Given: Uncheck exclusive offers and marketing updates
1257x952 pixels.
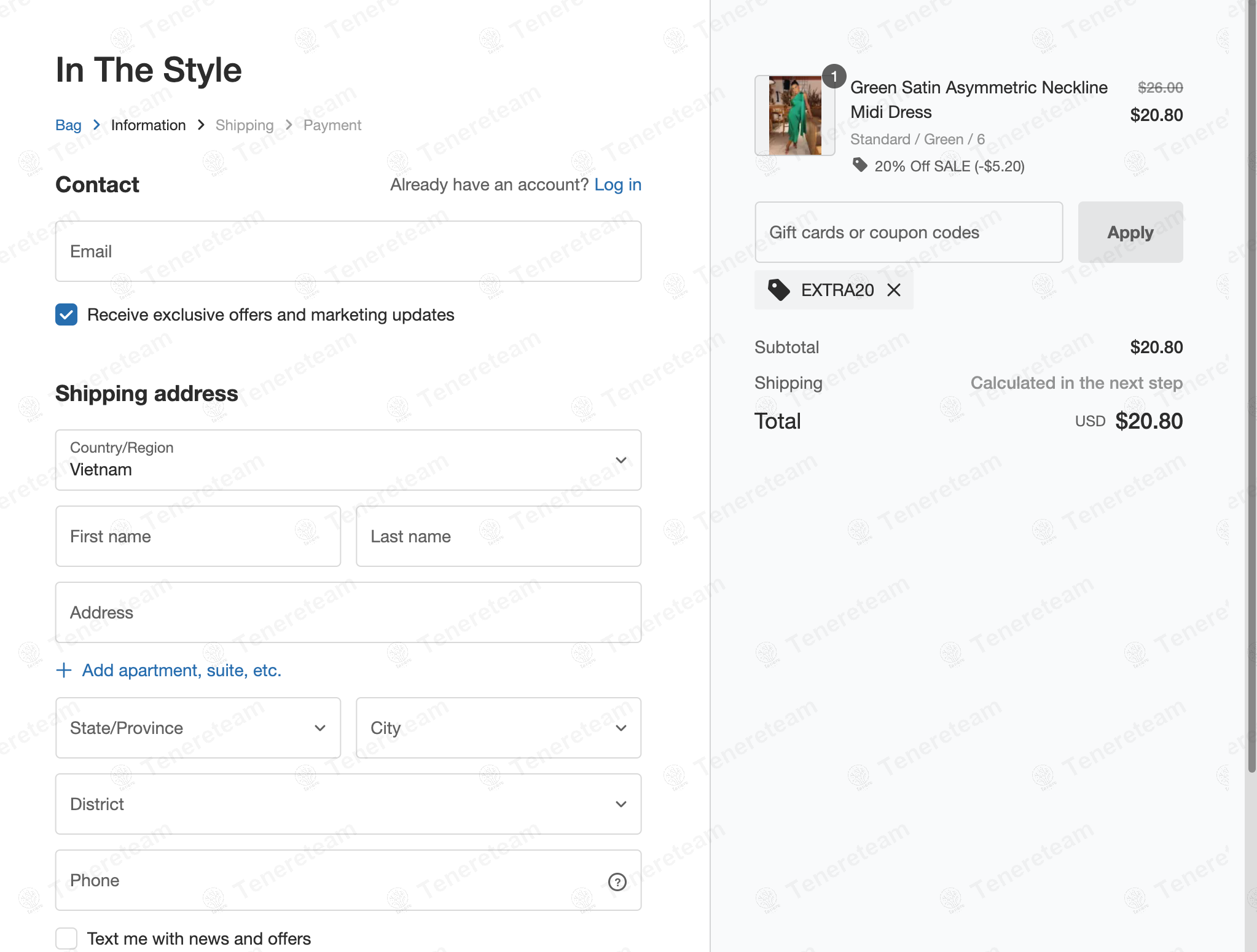Looking at the screenshot, I should (66, 314).
